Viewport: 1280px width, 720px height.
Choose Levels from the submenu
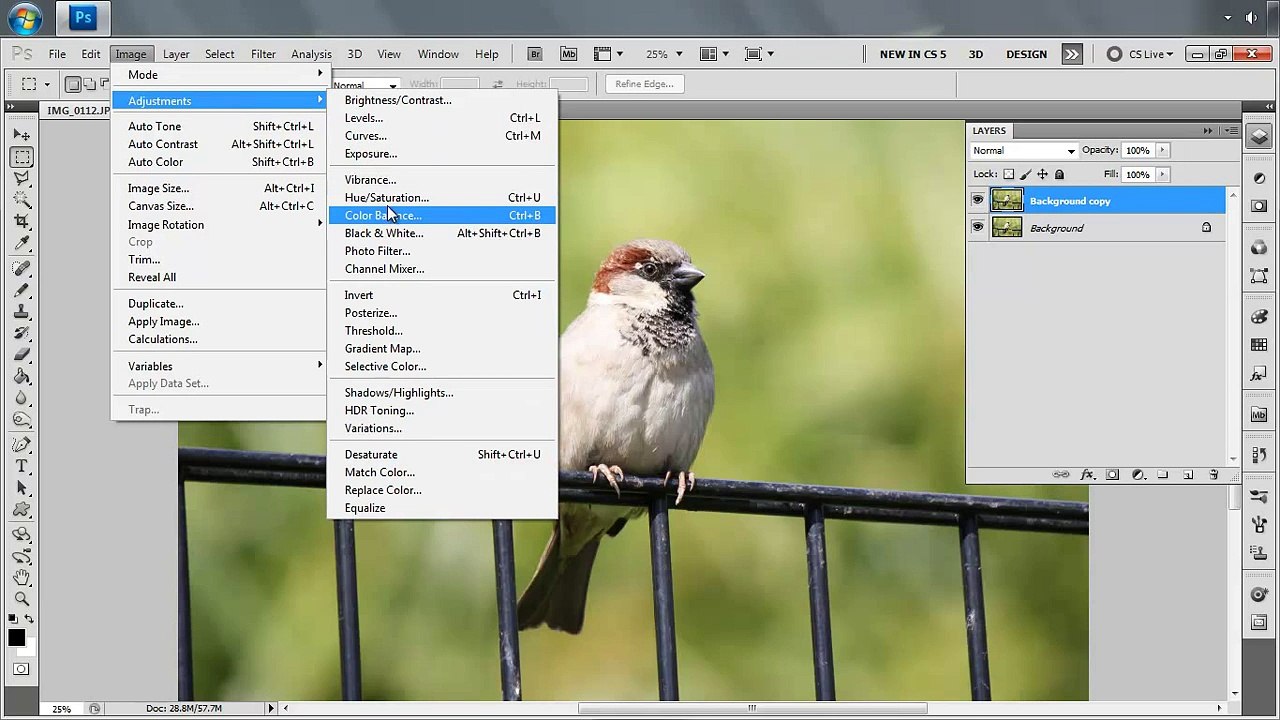coord(441,118)
